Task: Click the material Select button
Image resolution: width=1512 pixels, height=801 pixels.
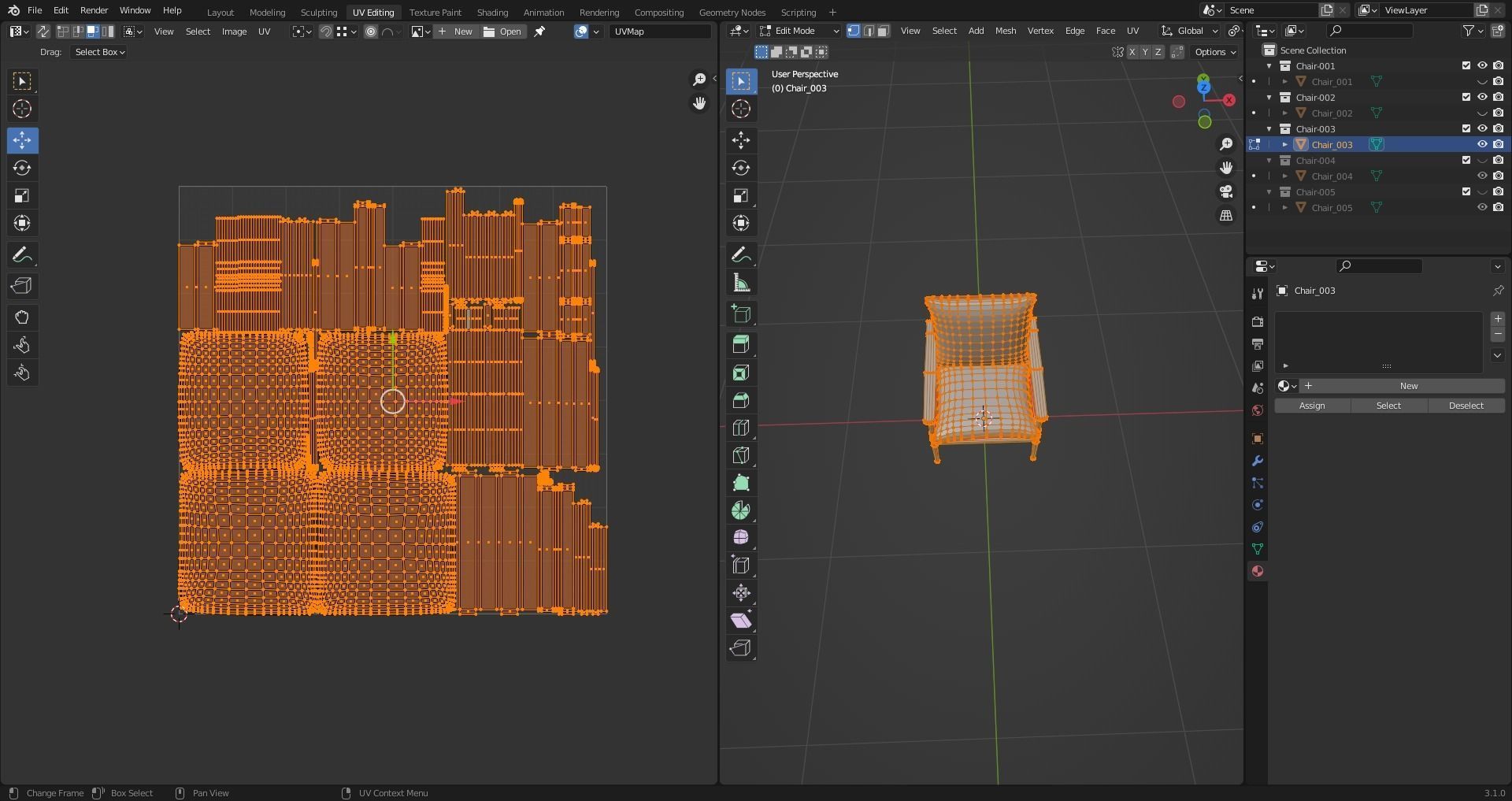Action: pos(1388,406)
